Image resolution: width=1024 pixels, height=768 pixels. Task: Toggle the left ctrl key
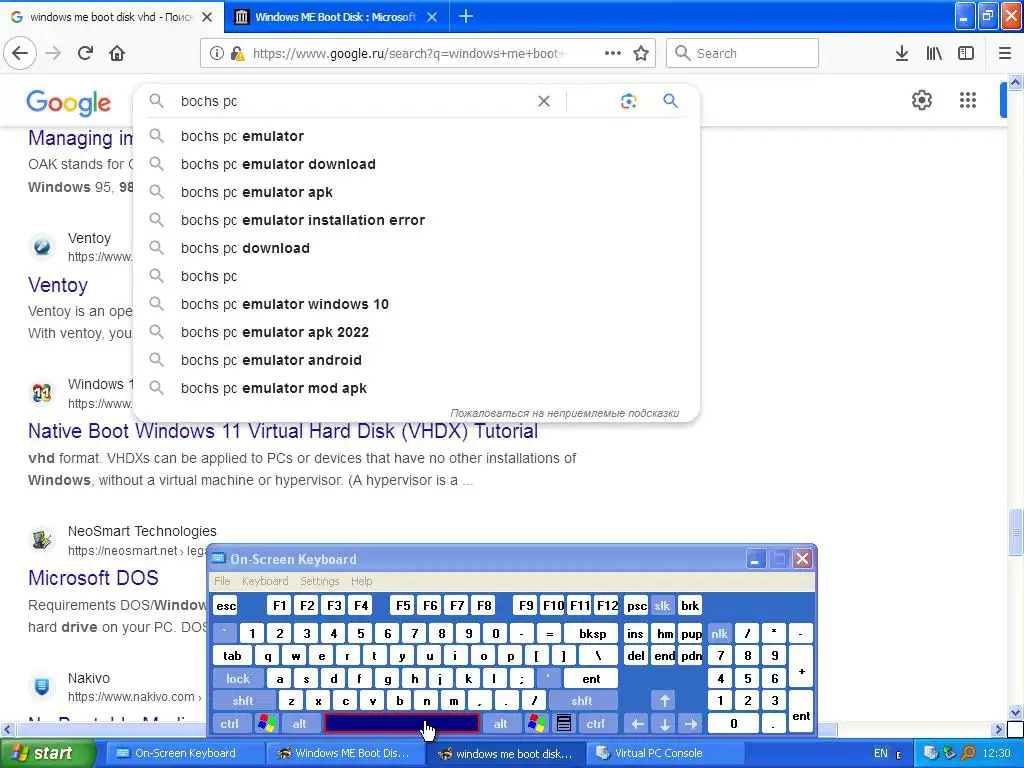[229, 724]
